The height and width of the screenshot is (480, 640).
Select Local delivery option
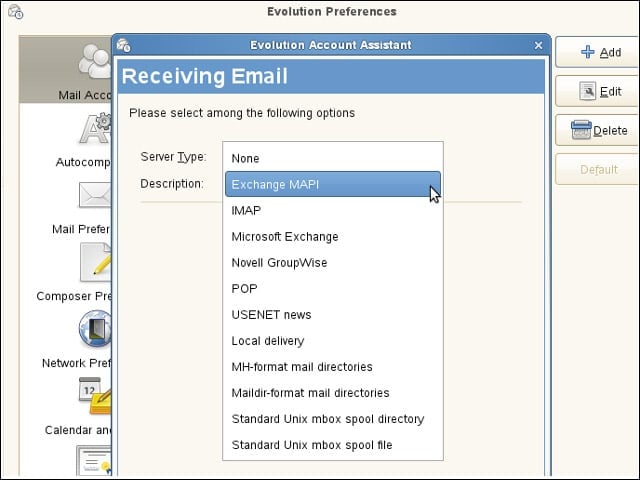[x=333, y=341]
